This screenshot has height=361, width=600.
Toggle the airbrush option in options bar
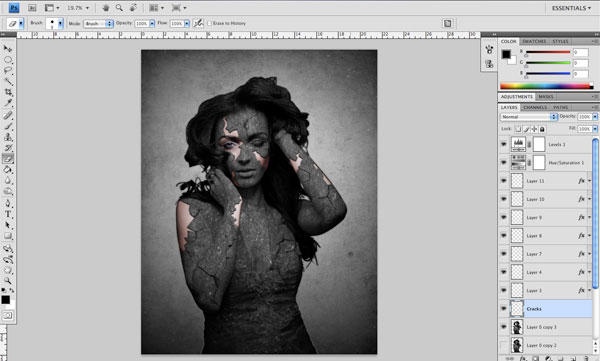(x=198, y=23)
